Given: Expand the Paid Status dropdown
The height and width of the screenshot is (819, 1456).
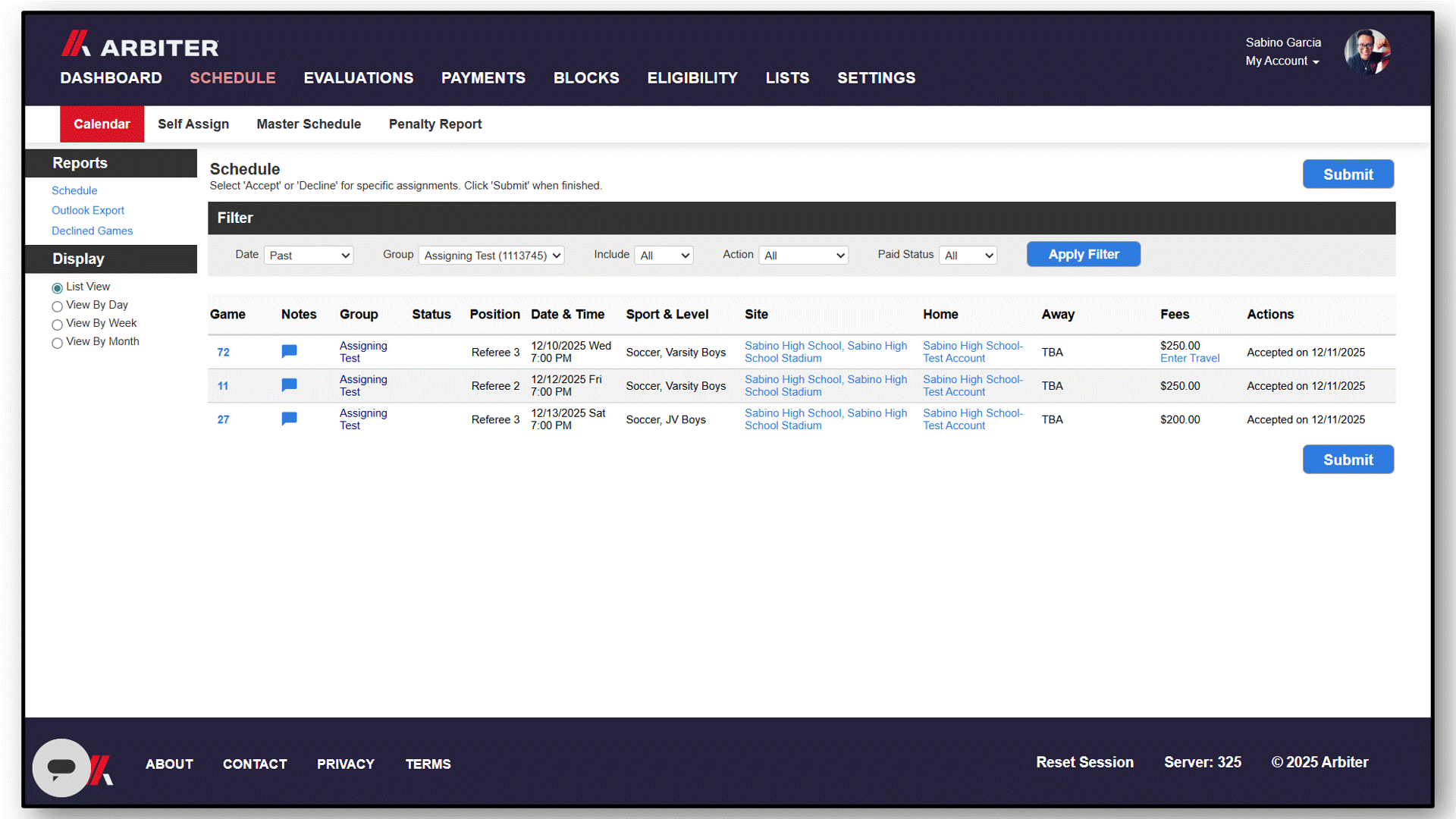Looking at the screenshot, I should [x=968, y=256].
